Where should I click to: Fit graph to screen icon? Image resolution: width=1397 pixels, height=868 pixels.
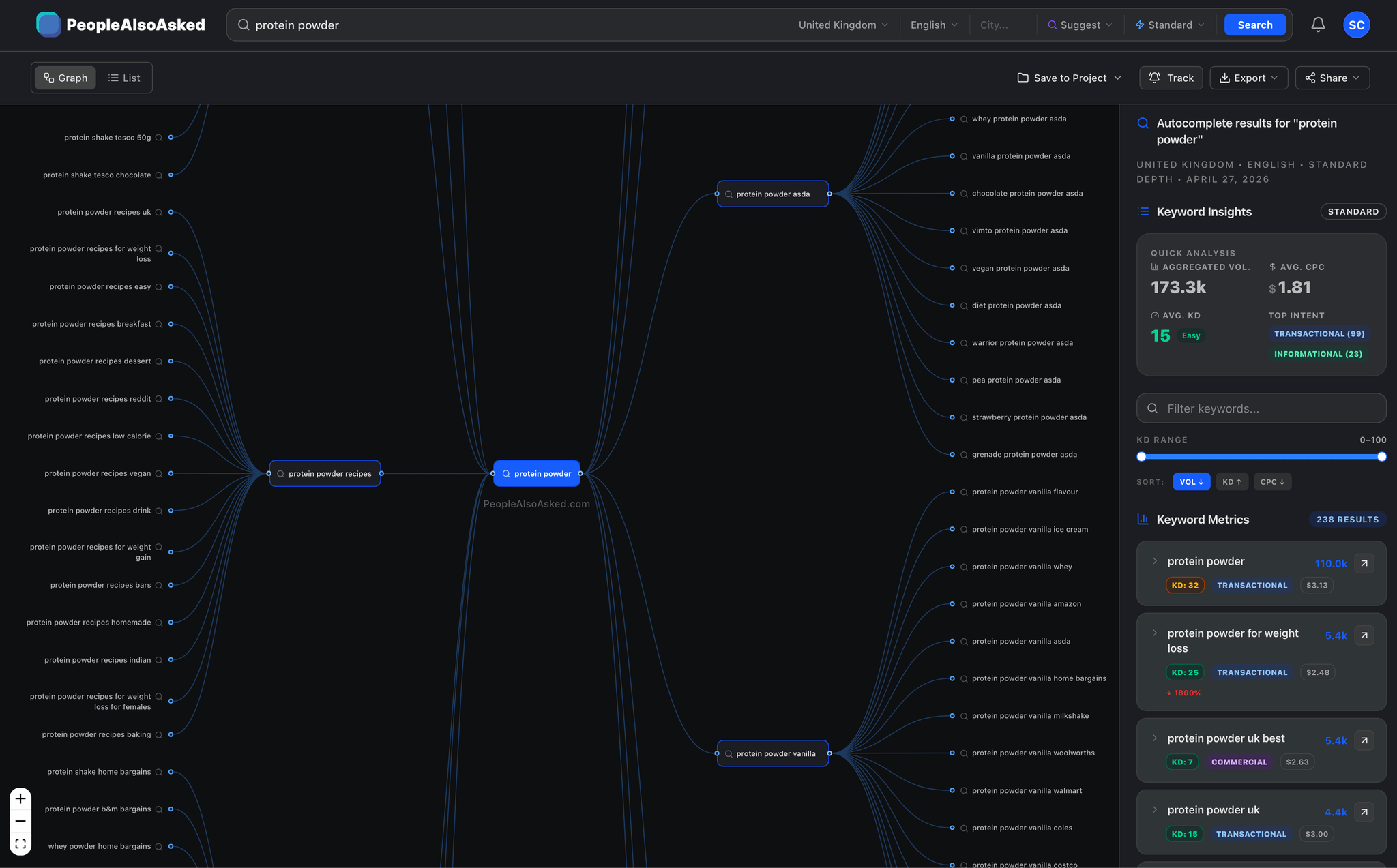[20, 843]
